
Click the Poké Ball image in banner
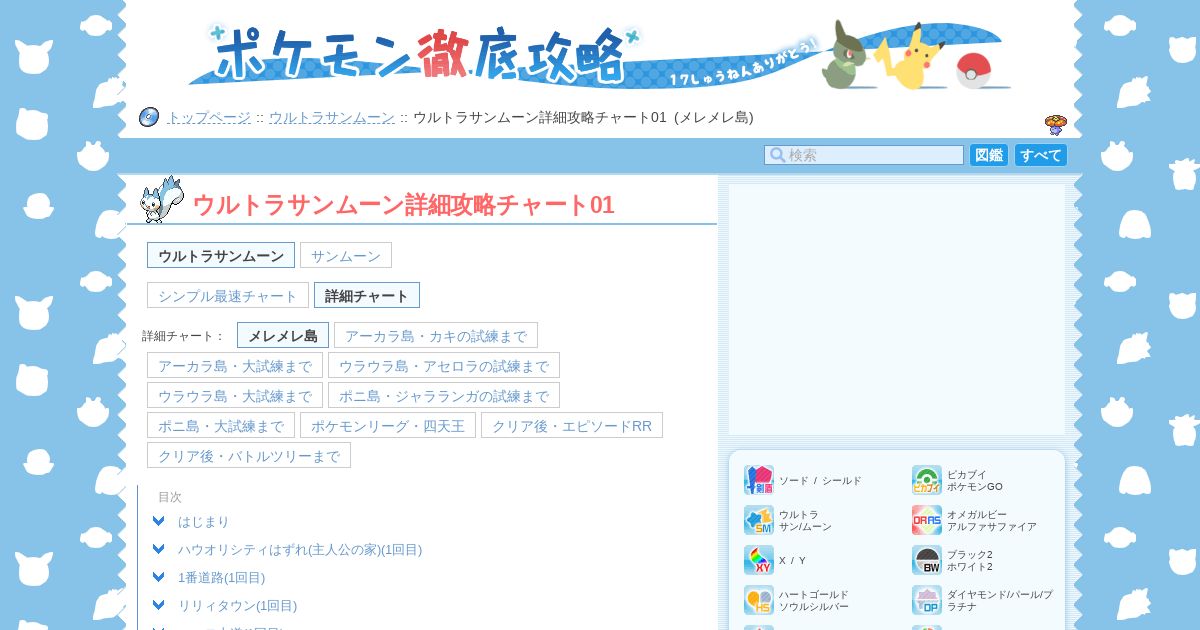(x=973, y=70)
